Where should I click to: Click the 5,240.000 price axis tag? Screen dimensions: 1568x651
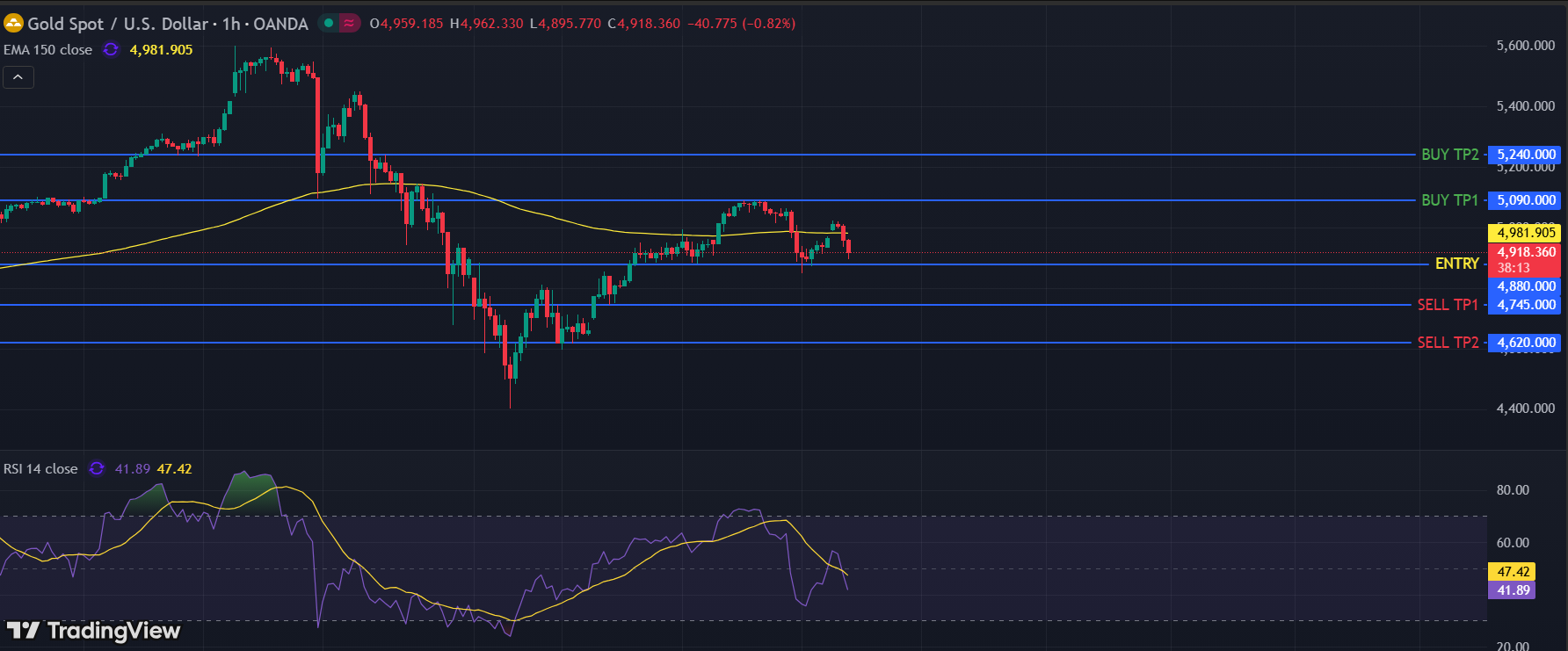(x=1526, y=155)
